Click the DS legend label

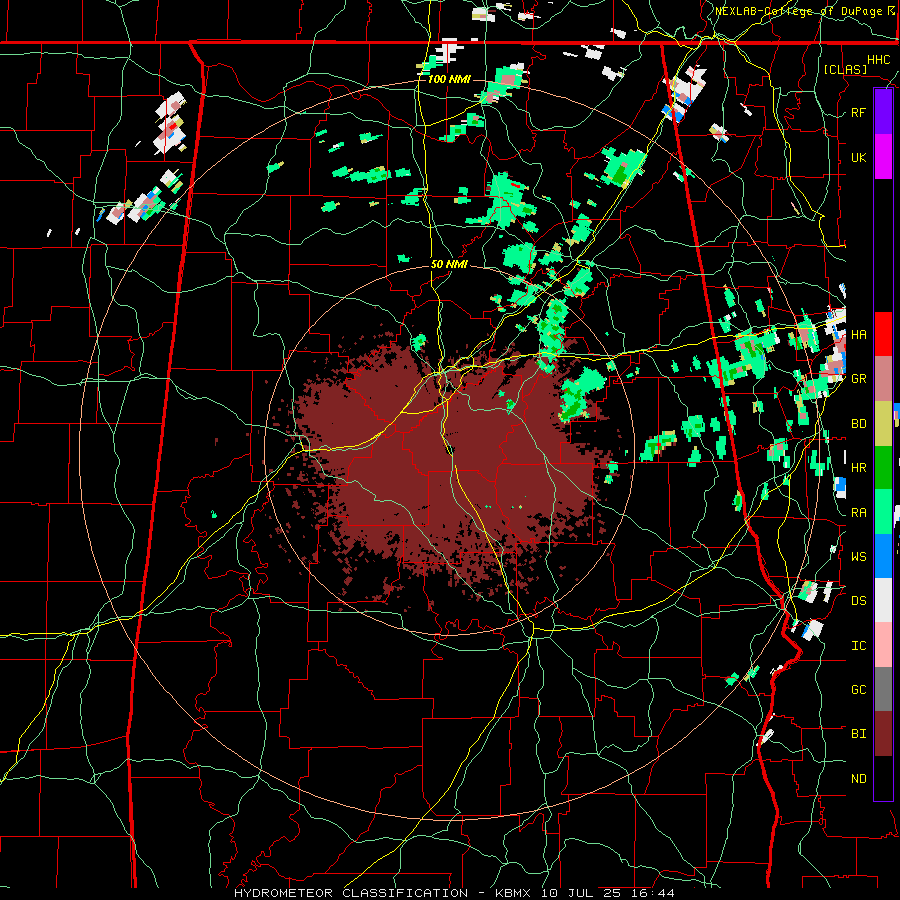858,601
